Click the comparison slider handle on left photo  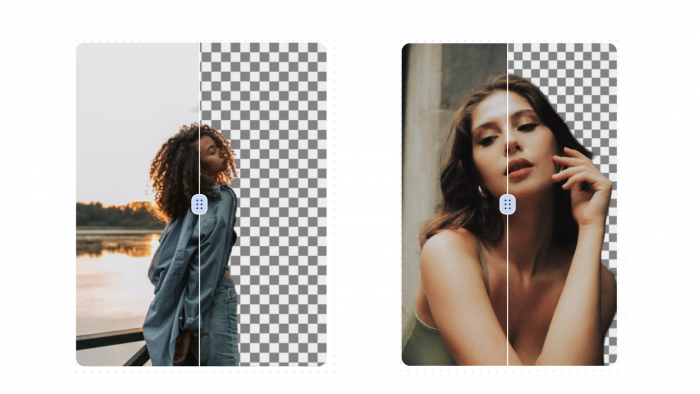pyautogui.click(x=199, y=204)
